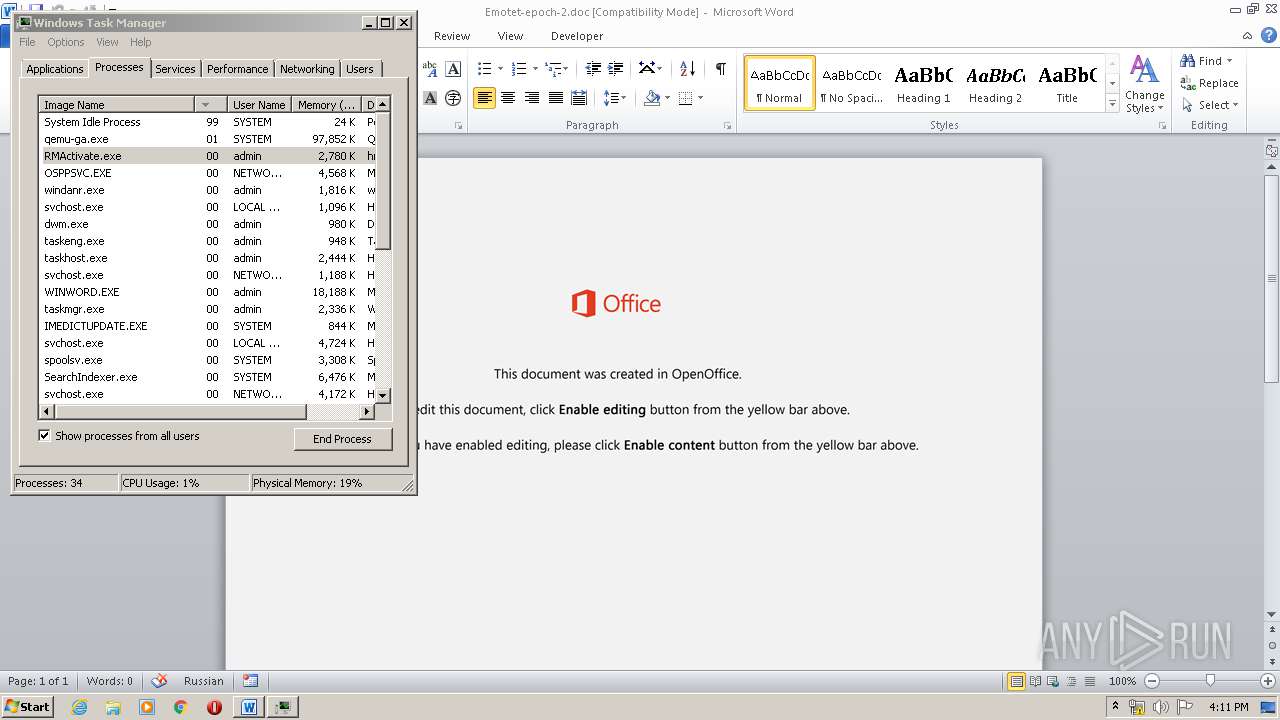Switch to Networking tab in Task Manager
Screen dimensions: 1280x720
coord(307,69)
